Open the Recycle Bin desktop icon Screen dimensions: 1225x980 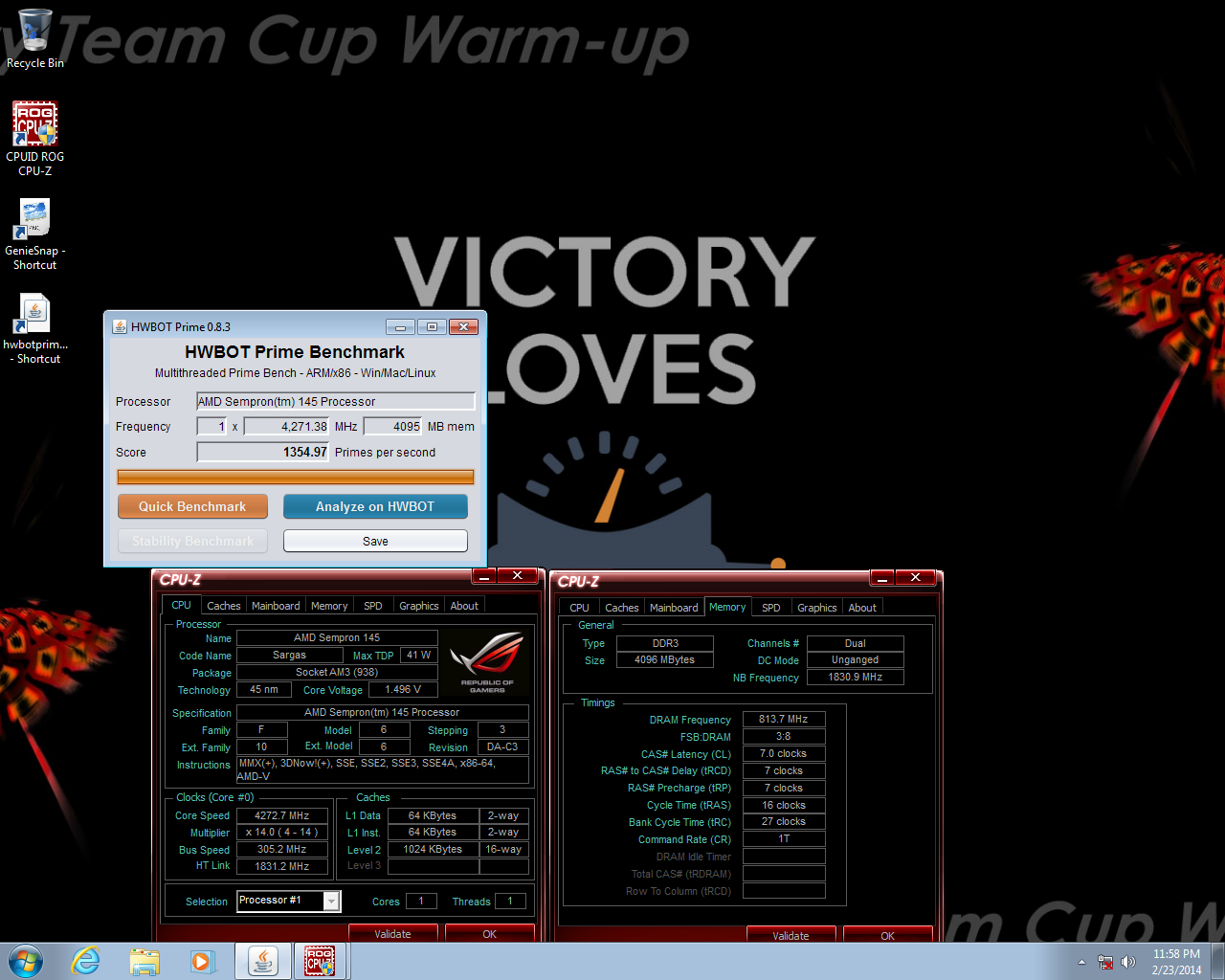click(x=35, y=39)
